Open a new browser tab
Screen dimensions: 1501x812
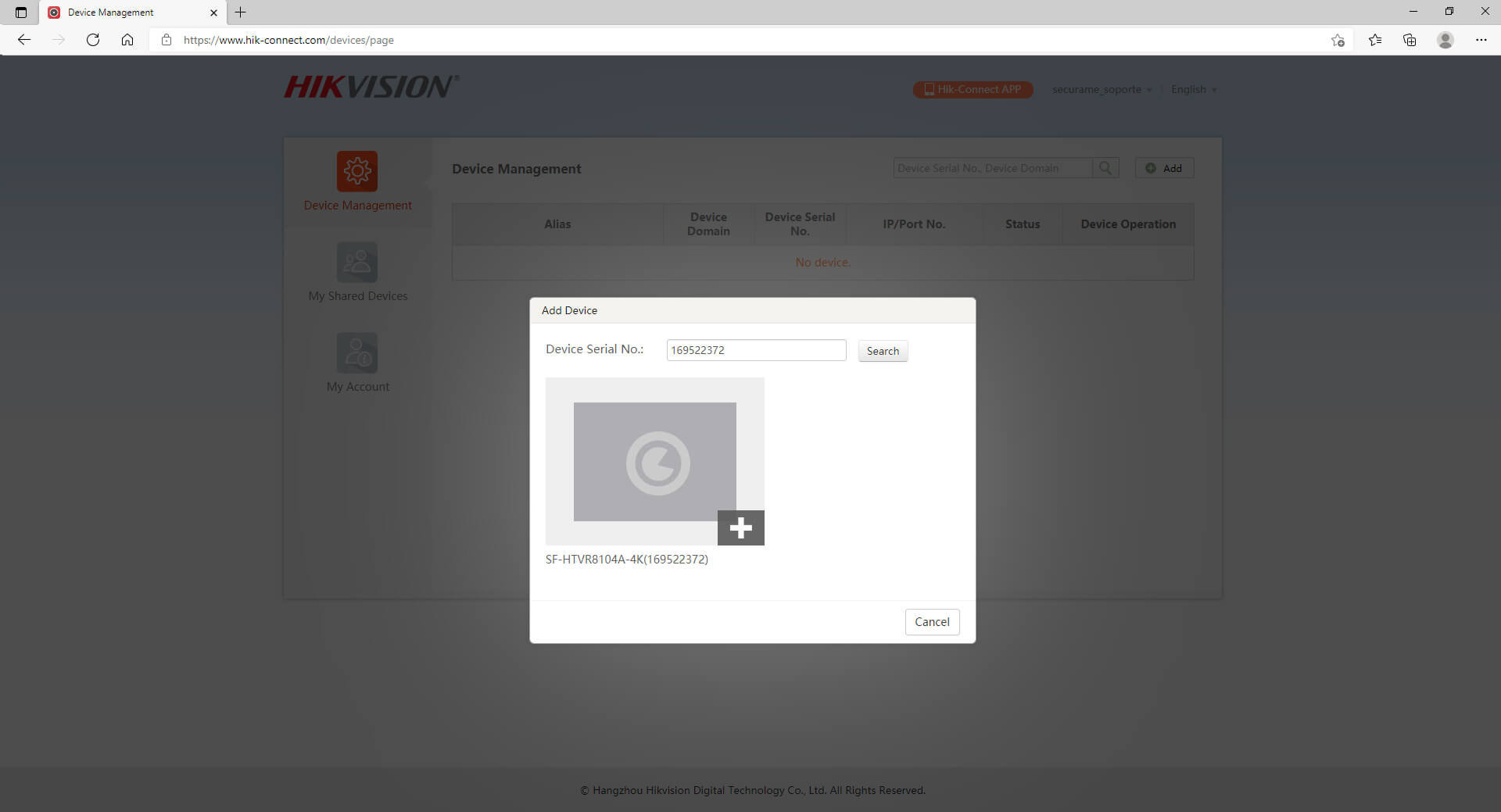coord(241,13)
